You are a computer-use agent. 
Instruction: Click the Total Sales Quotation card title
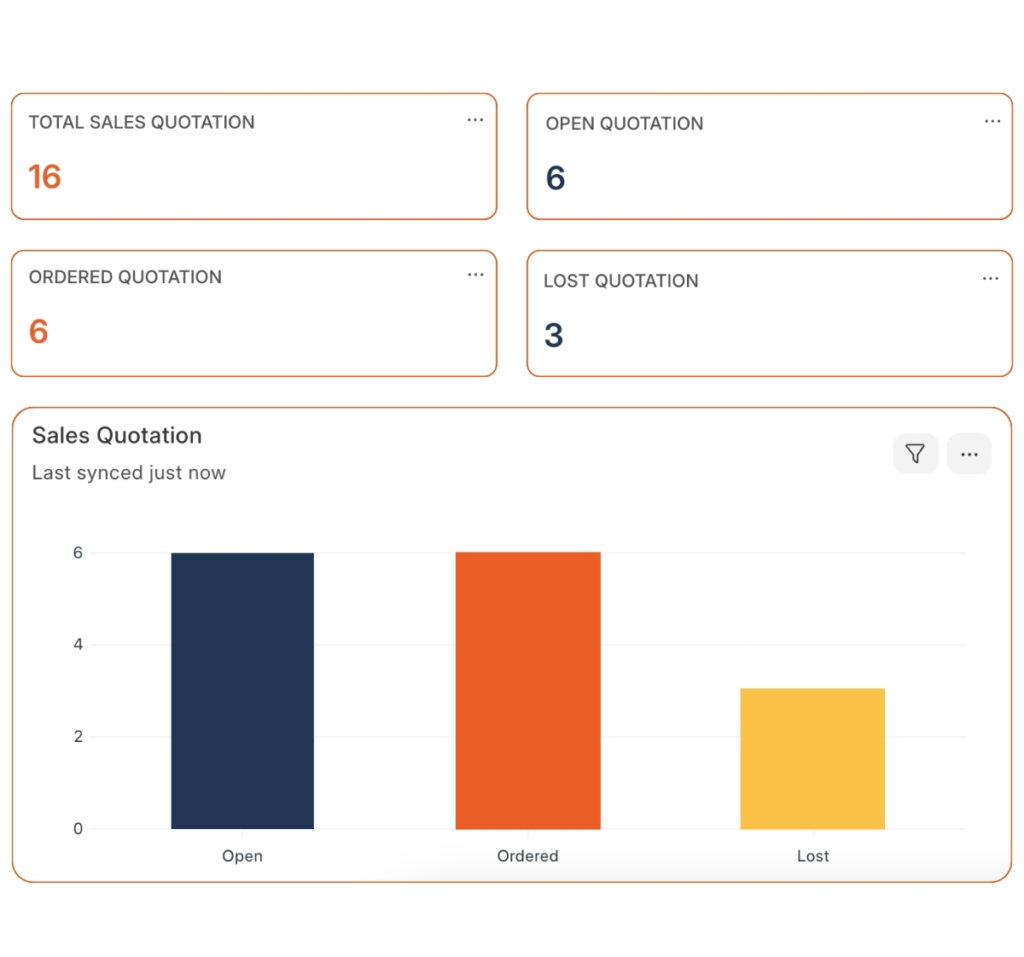[x=140, y=121]
